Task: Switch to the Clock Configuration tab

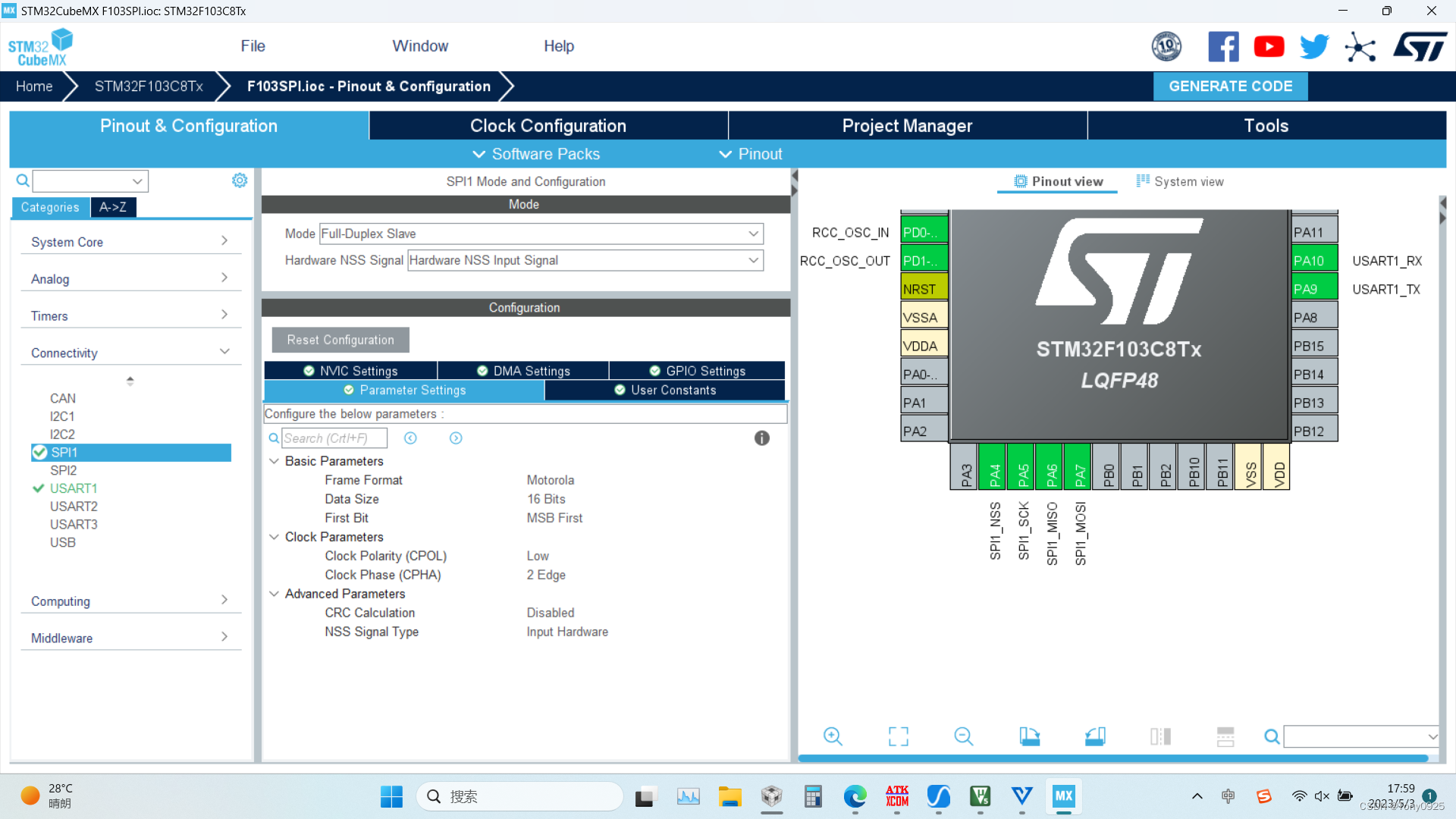Action: pyautogui.click(x=548, y=126)
